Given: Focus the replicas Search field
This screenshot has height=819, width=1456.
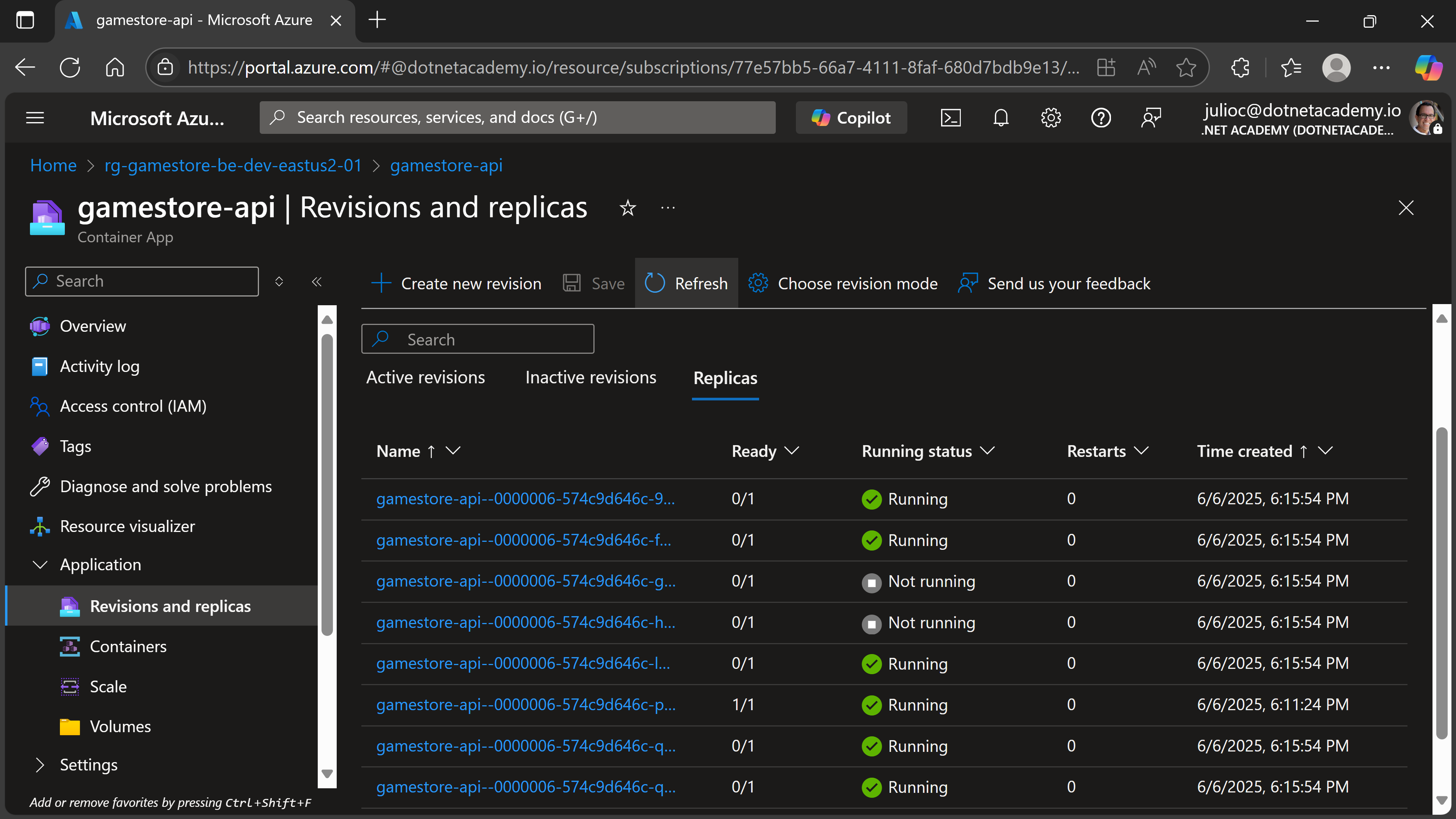Looking at the screenshot, I should click(478, 339).
